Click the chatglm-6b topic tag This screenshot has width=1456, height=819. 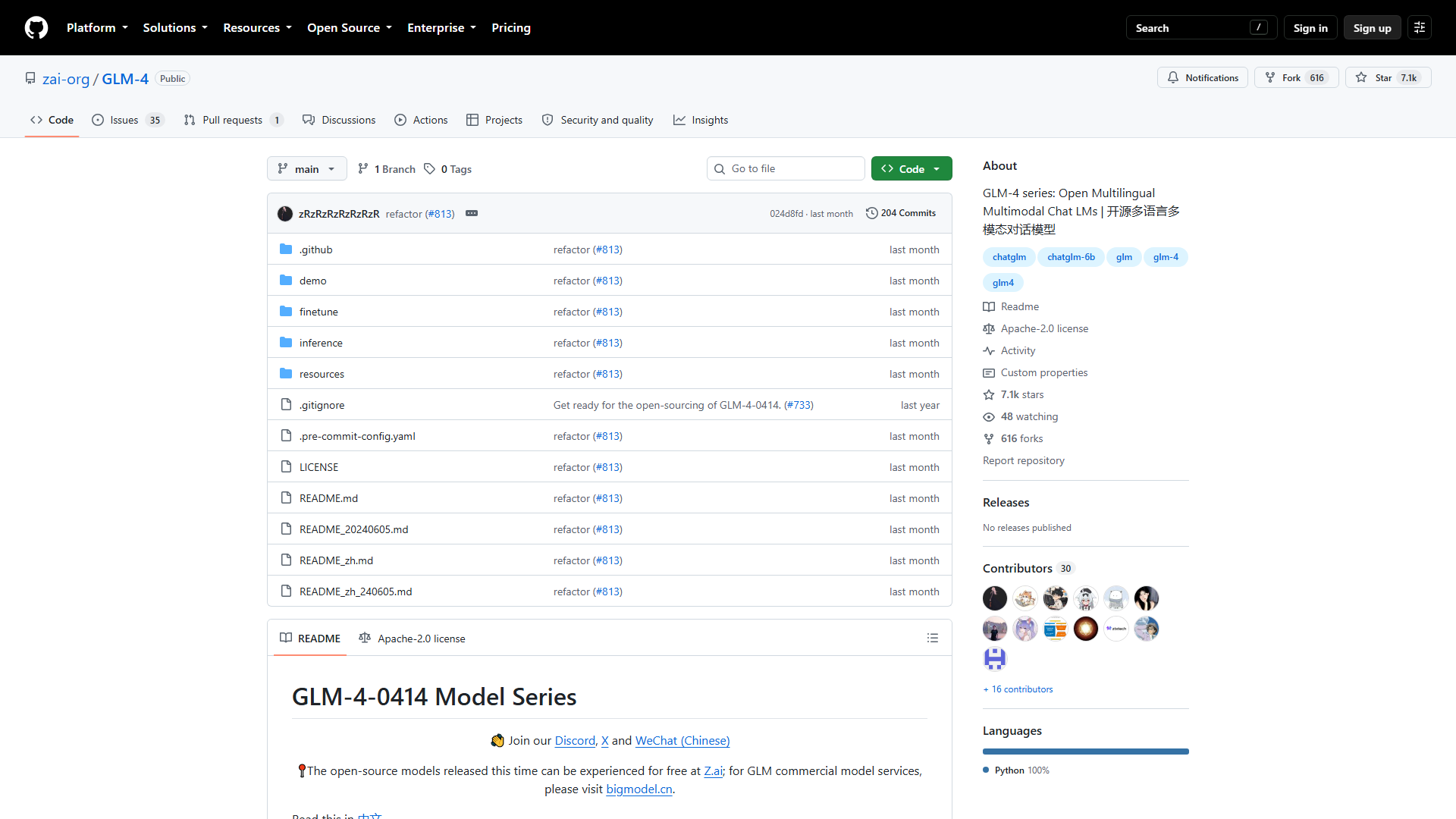1071,257
